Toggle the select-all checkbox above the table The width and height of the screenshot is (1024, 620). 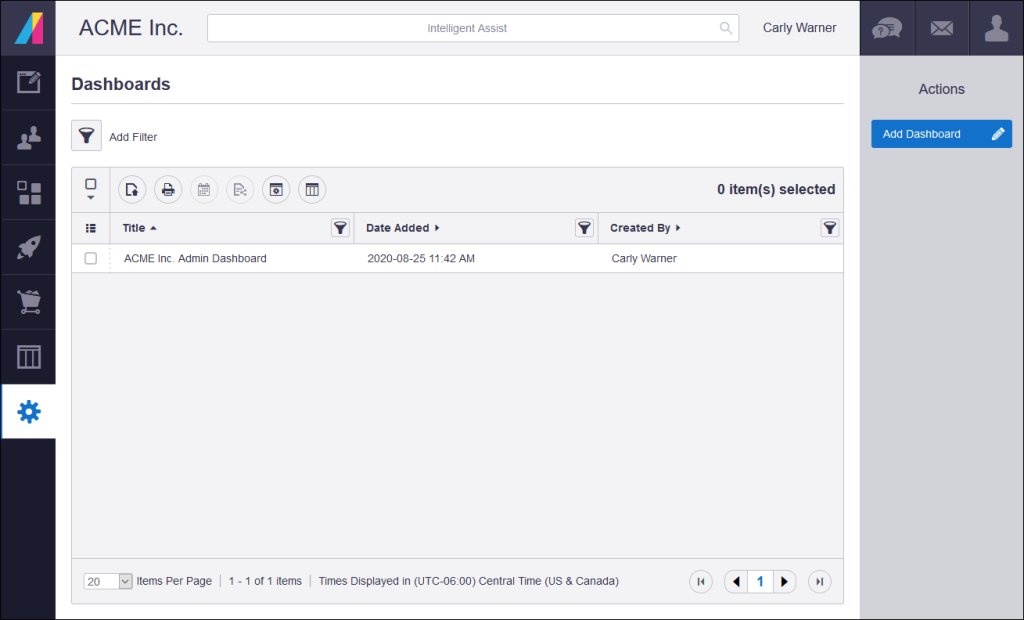(x=91, y=184)
